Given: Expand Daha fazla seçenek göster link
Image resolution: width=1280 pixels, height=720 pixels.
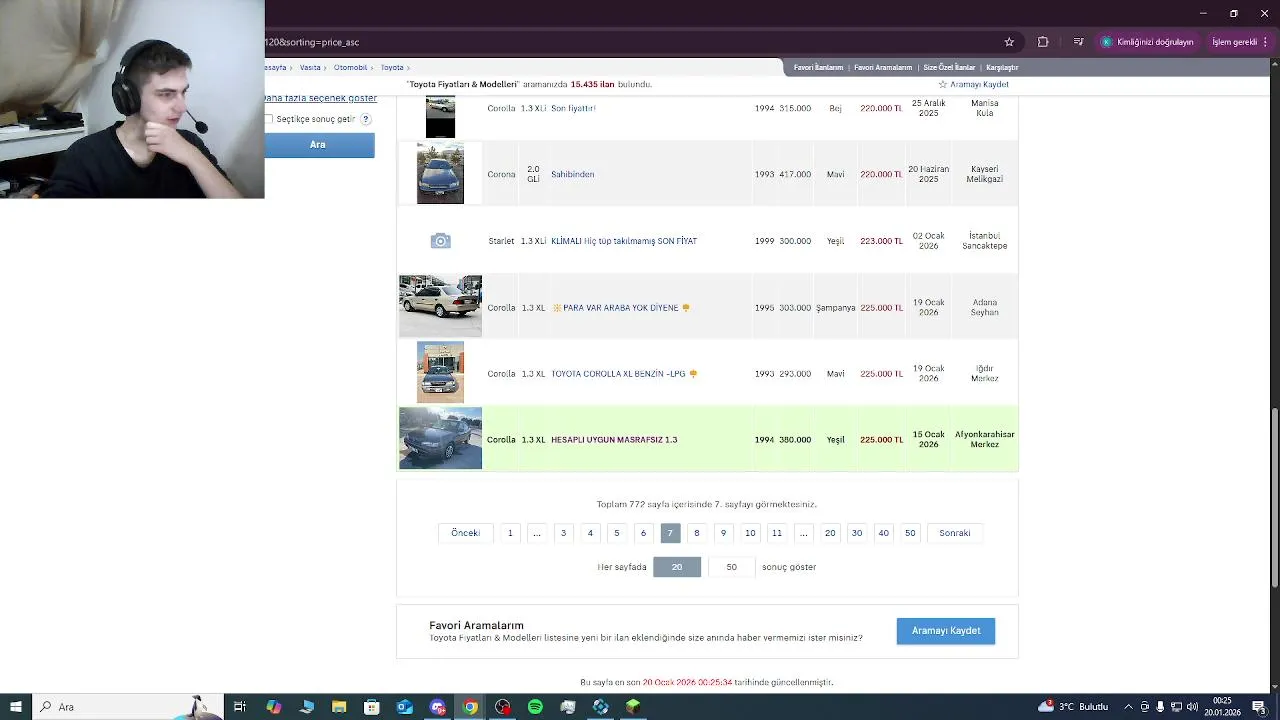Looking at the screenshot, I should 321,98.
